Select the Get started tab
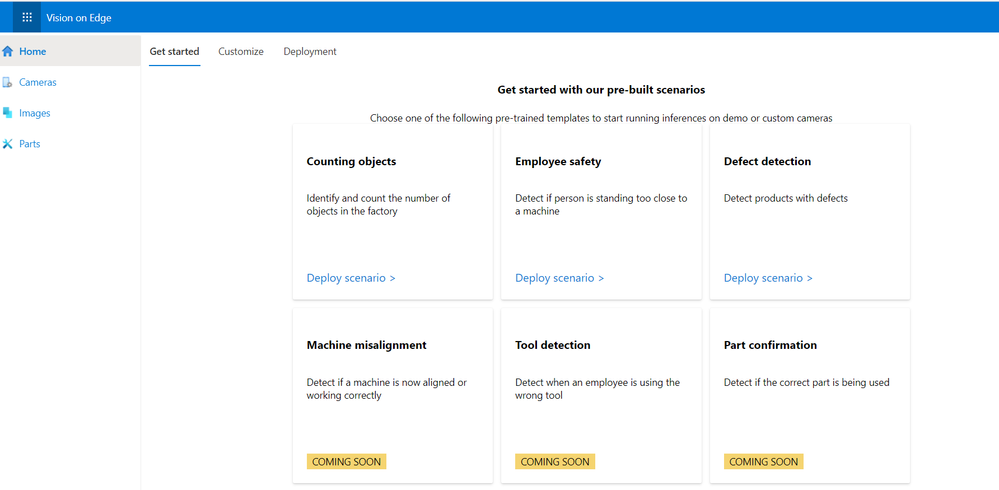 (174, 52)
